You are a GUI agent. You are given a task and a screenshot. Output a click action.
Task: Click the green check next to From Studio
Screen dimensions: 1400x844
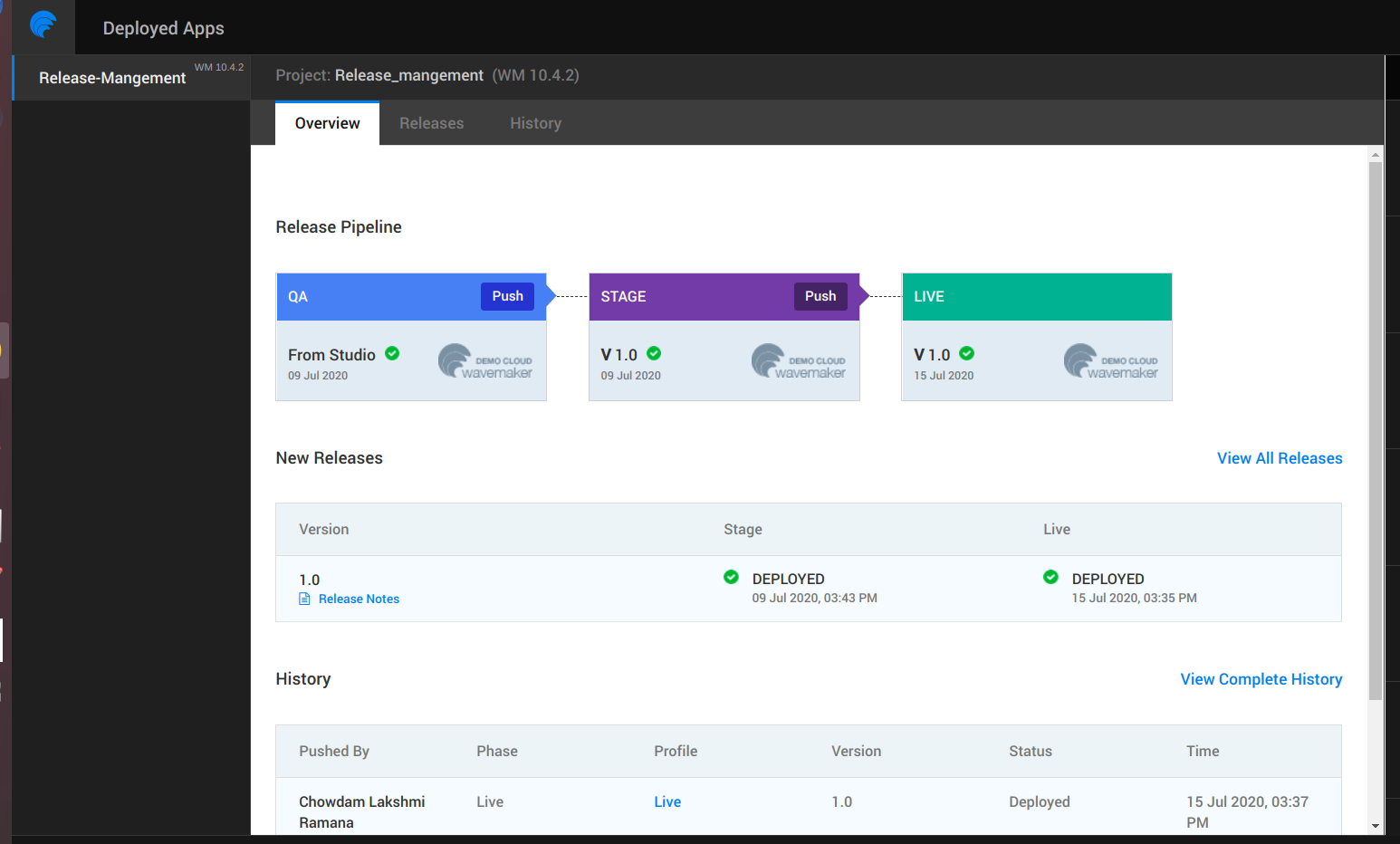[392, 353]
